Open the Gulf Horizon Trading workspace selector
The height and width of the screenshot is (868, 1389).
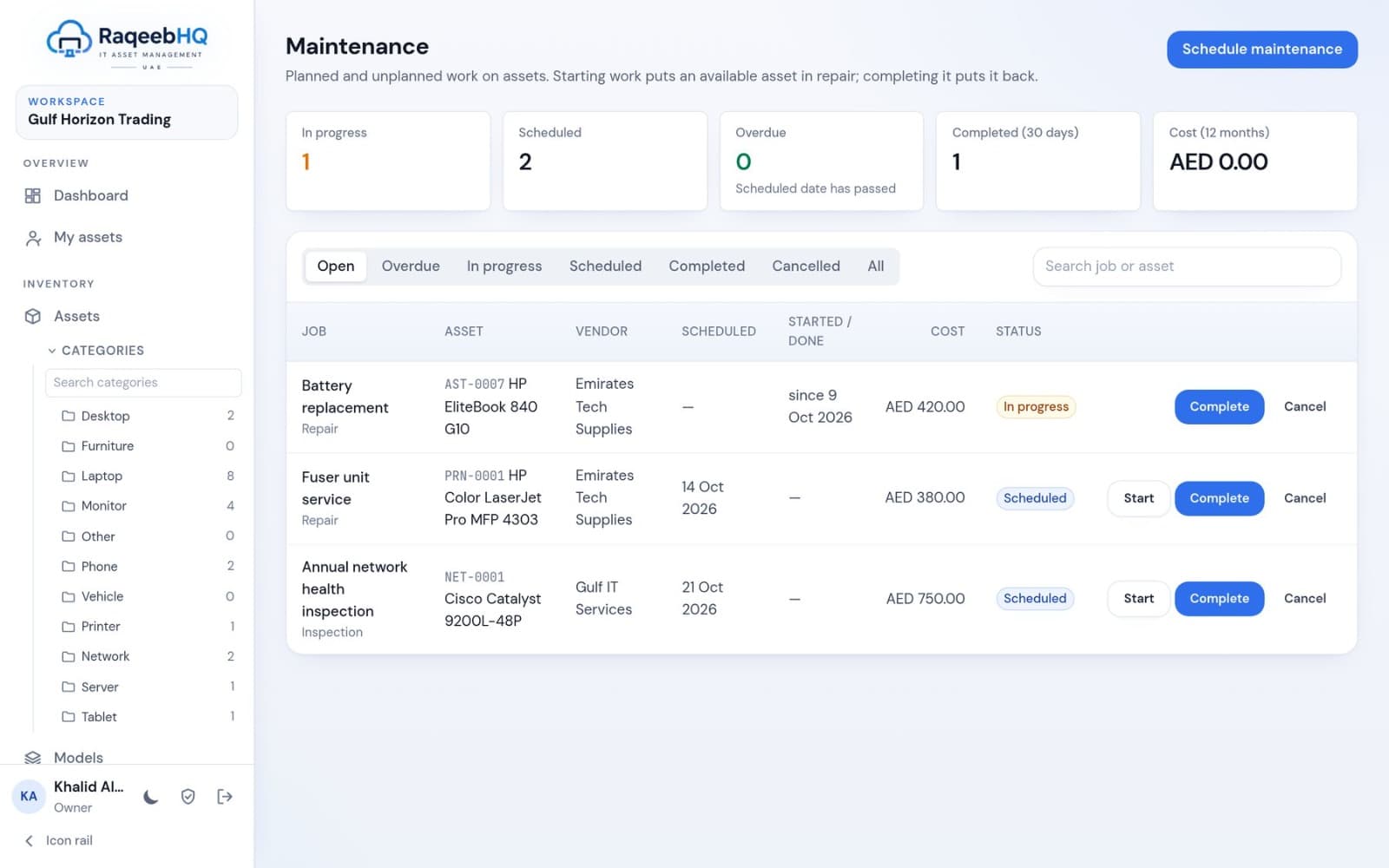click(x=127, y=112)
